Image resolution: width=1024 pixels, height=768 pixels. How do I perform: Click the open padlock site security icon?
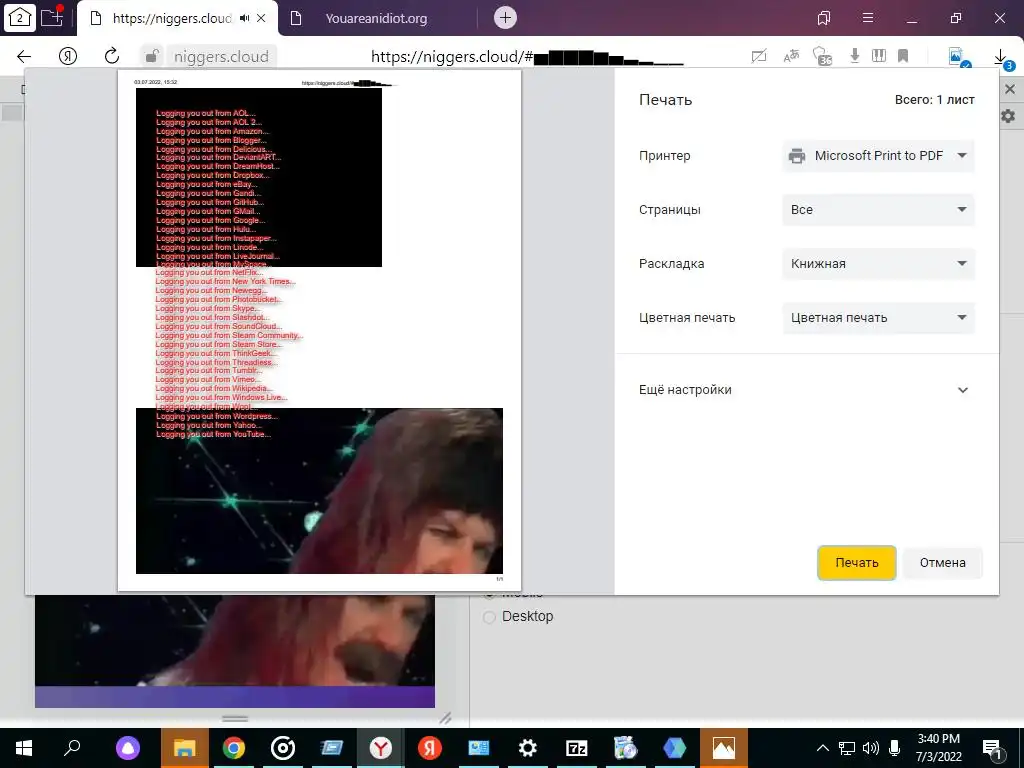coord(152,56)
